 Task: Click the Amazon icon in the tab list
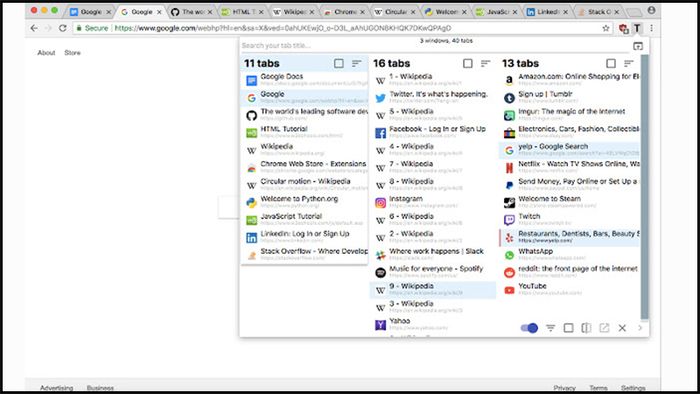point(509,80)
